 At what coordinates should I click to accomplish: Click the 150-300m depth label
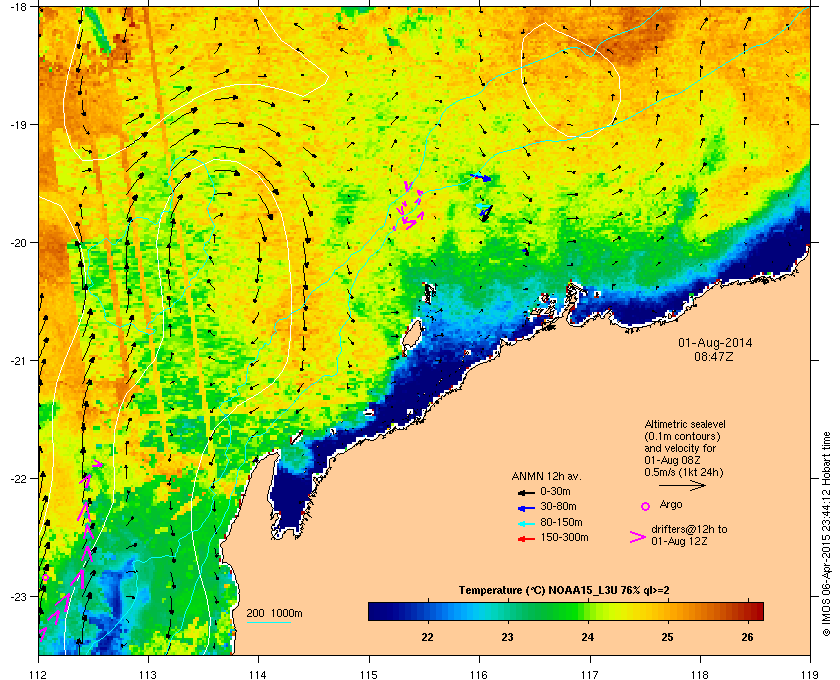564,537
